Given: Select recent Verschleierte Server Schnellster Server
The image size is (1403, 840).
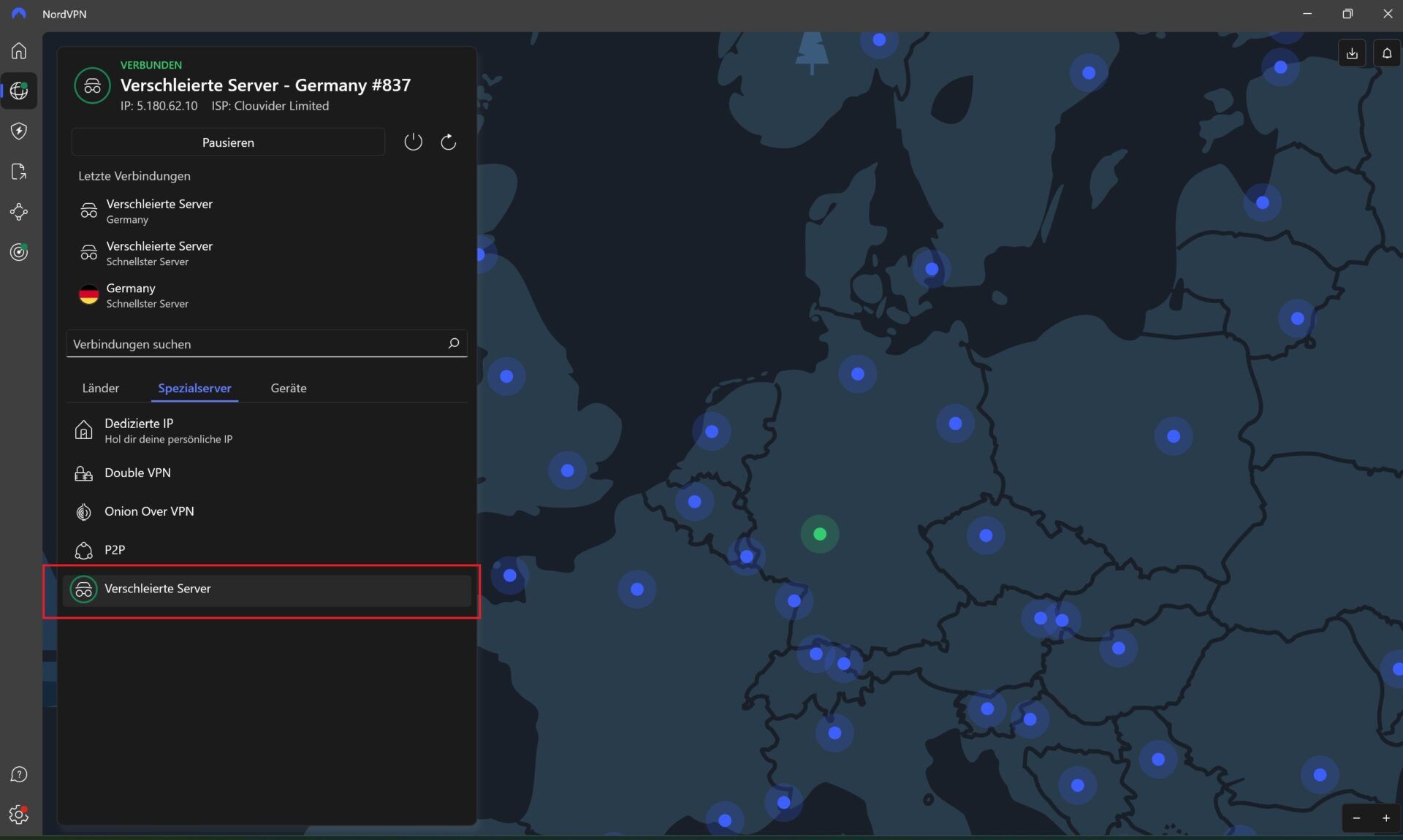Looking at the screenshot, I should [267, 253].
